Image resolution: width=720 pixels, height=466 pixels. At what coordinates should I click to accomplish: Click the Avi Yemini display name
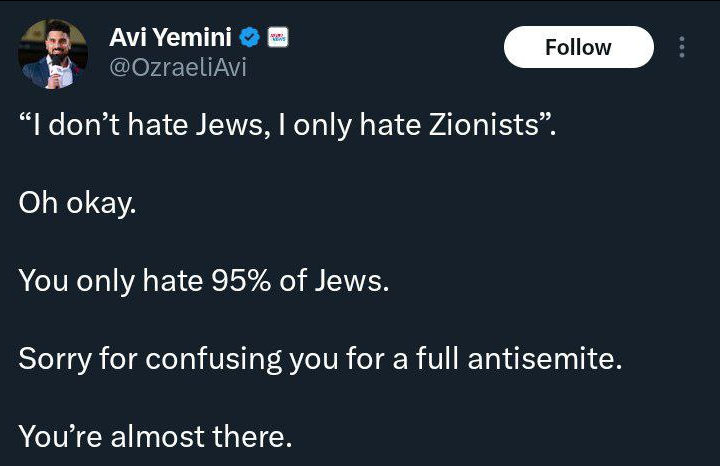coord(170,38)
